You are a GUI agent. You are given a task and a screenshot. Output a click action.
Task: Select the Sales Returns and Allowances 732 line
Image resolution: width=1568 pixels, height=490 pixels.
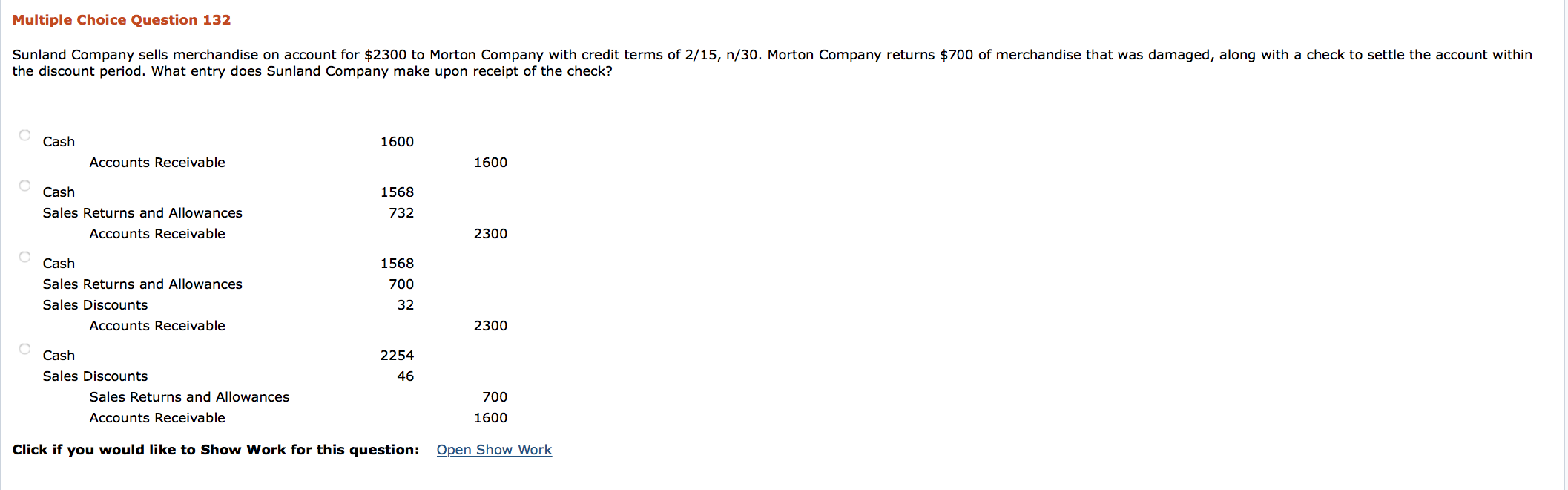[x=223, y=212]
